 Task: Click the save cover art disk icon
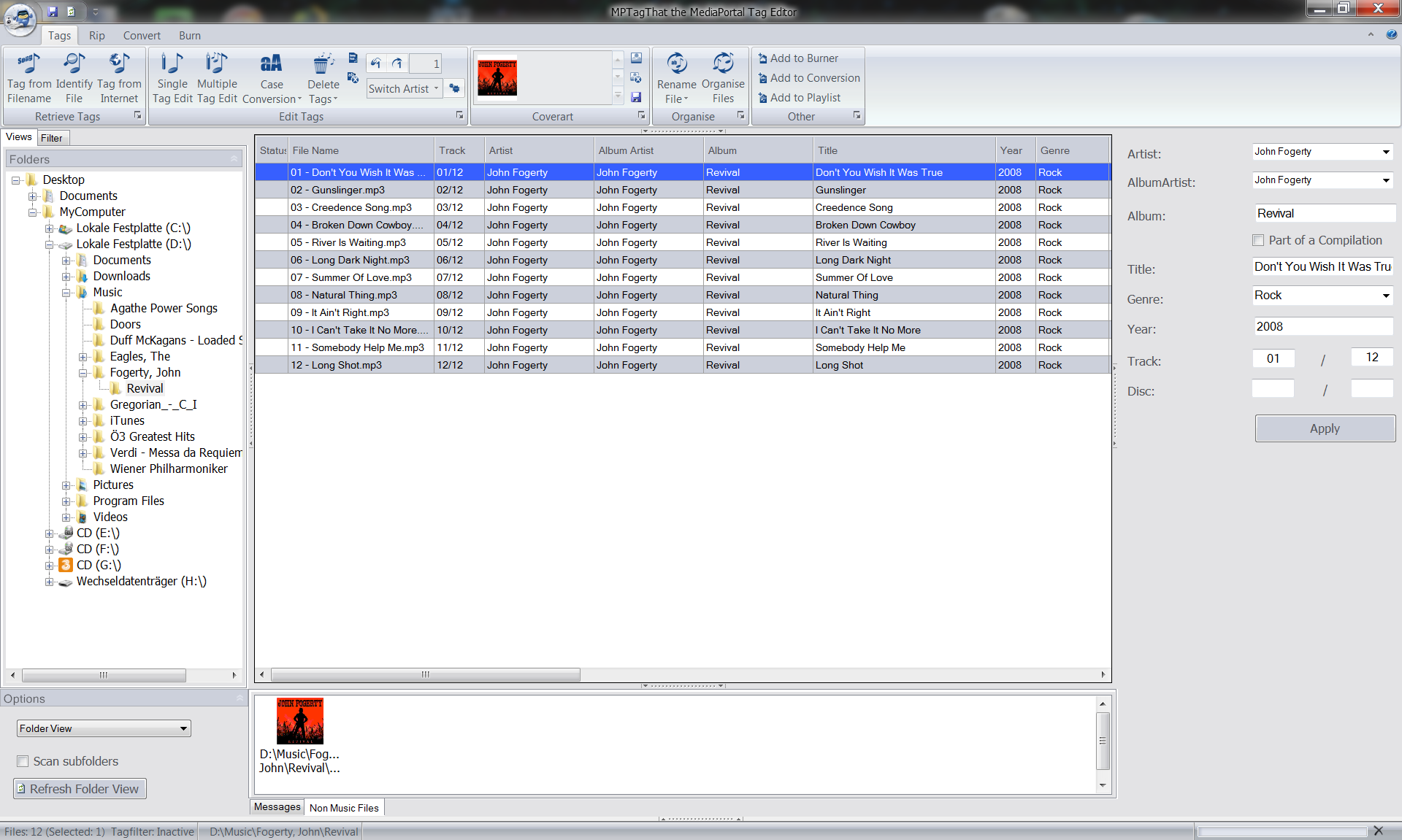(x=636, y=97)
